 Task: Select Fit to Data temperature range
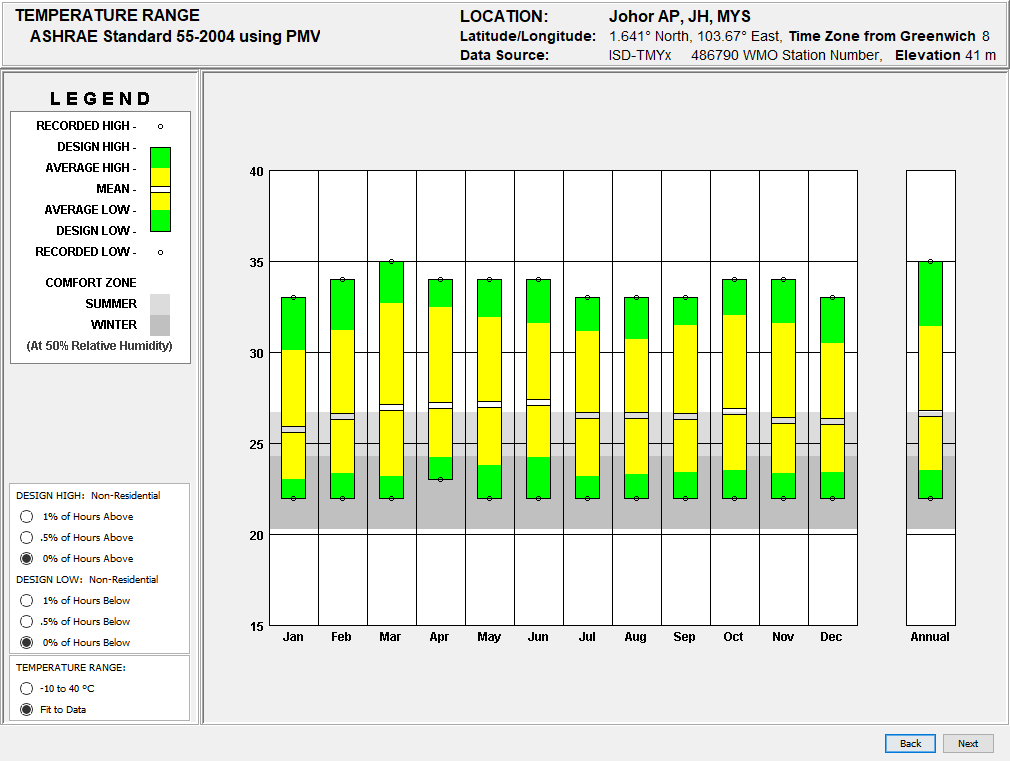click(27, 710)
